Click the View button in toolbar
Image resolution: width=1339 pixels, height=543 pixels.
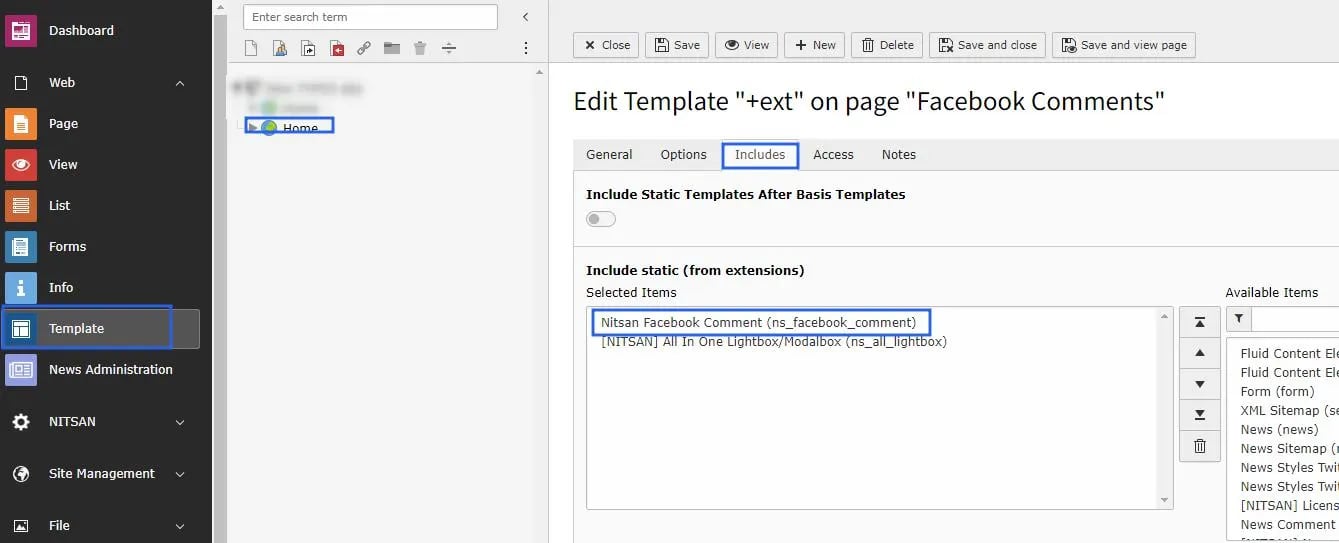click(747, 45)
